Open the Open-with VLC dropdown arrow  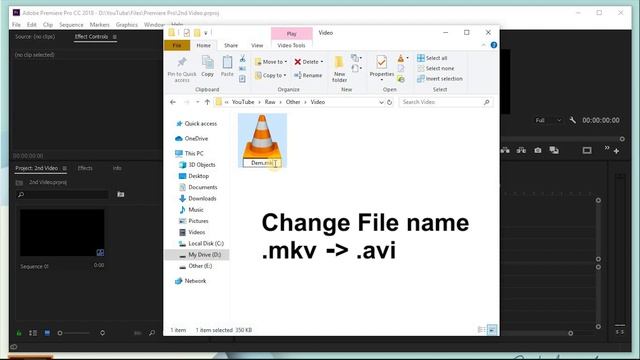(407, 58)
